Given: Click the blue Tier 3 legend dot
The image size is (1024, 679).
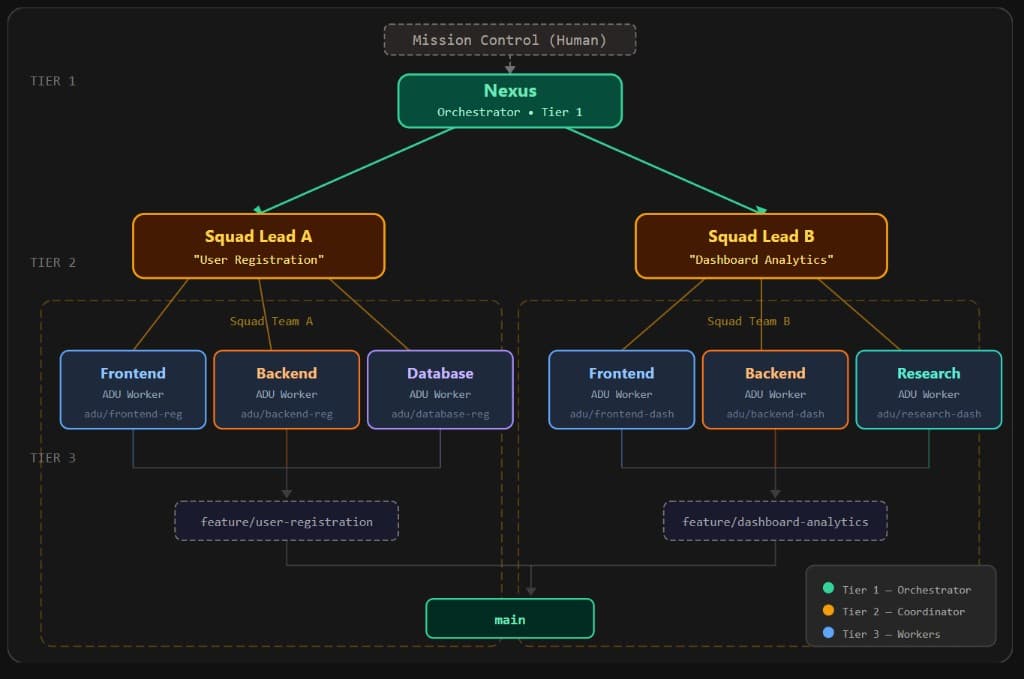Looking at the screenshot, I should click(x=826, y=633).
